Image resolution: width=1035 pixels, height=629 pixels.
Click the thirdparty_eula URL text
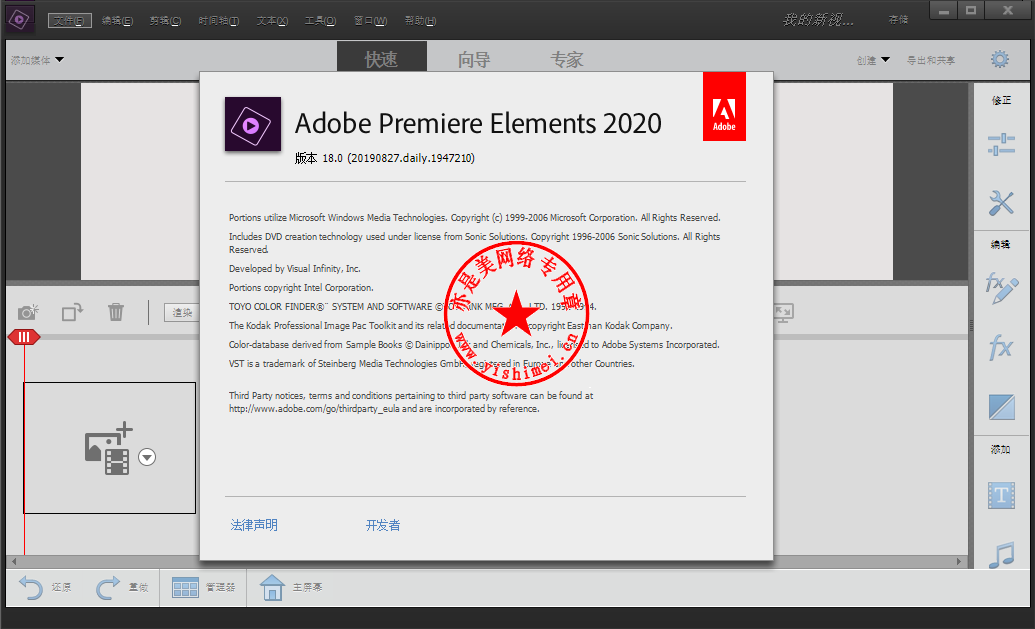click(x=314, y=409)
